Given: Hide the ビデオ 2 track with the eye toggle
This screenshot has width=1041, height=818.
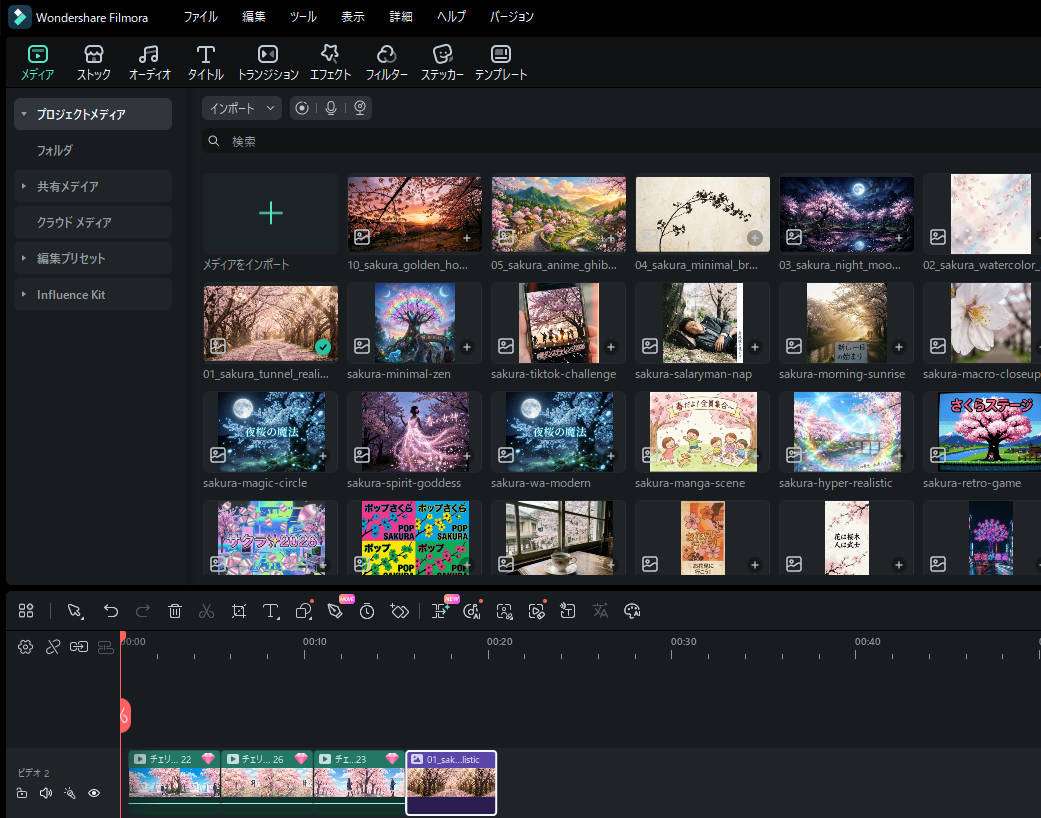Looking at the screenshot, I should [x=94, y=792].
